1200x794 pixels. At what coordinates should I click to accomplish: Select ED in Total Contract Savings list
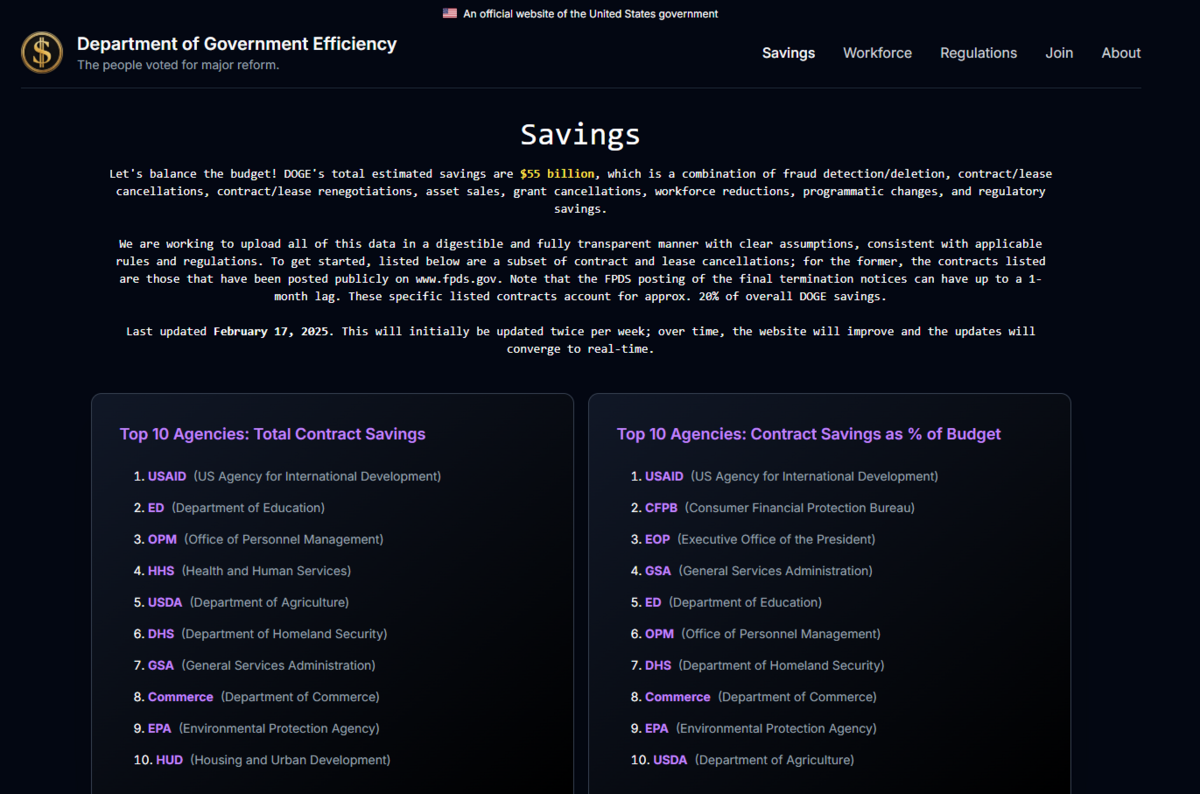[156, 508]
